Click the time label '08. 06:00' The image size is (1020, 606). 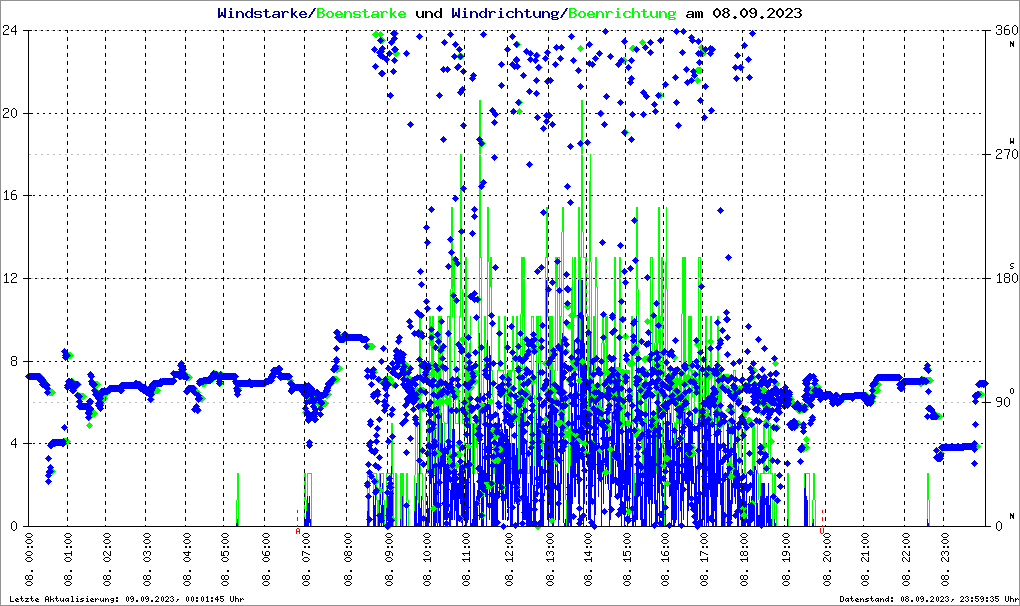pyautogui.click(x=267, y=559)
